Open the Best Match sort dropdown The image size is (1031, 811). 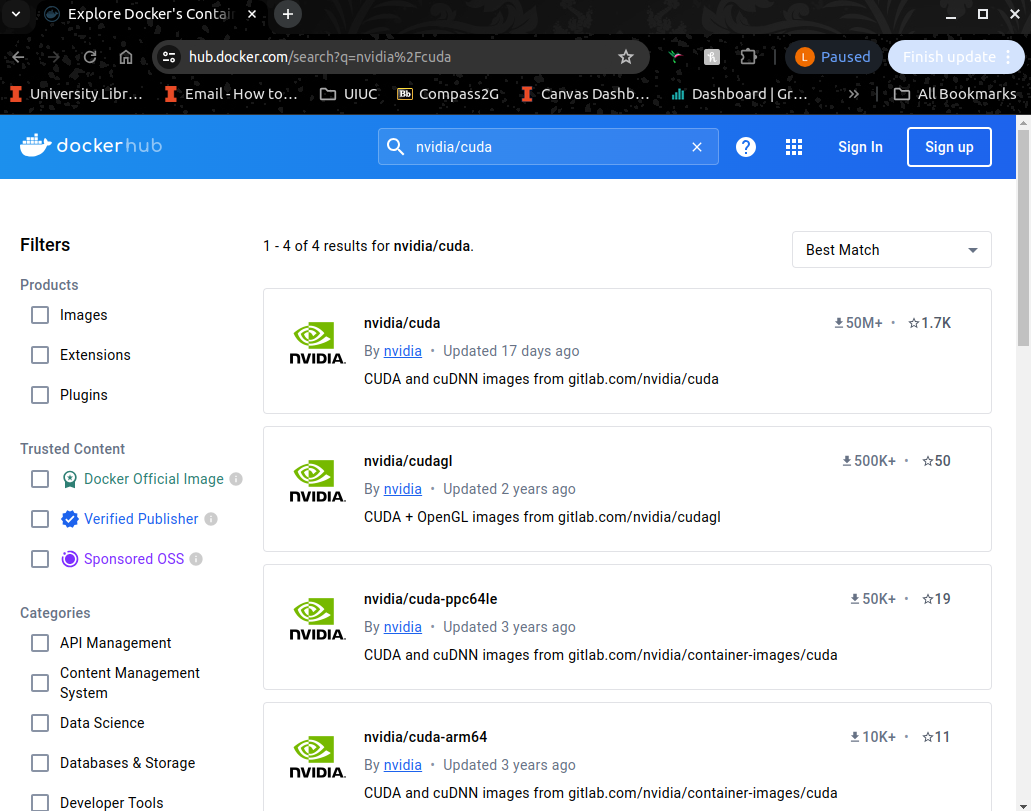(892, 250)
